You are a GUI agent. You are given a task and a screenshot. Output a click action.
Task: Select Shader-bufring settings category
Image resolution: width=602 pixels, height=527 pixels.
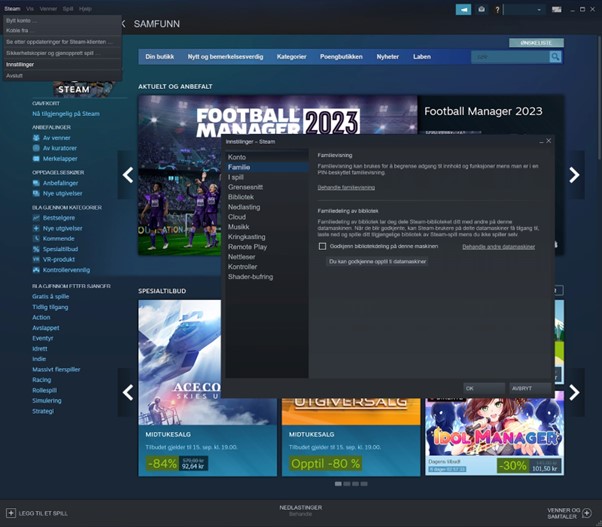click(x=266, y=277)
